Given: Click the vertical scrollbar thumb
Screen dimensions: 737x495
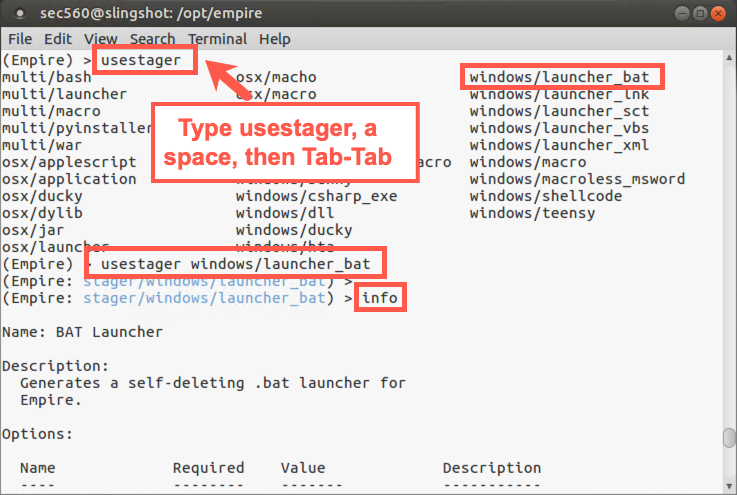Looking at the screenshot, I should [729, 438].
